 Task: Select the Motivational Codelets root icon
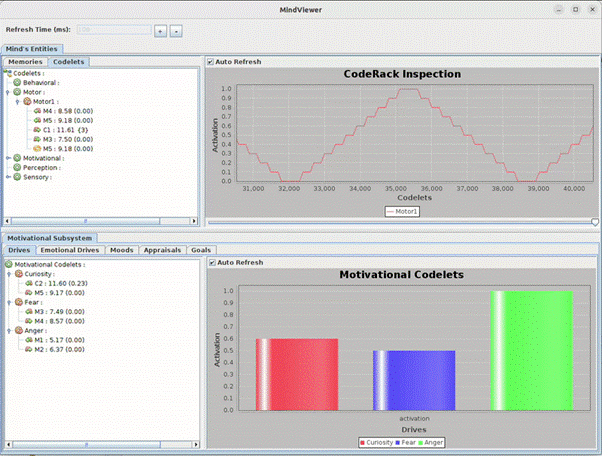(x=9, y=264)
